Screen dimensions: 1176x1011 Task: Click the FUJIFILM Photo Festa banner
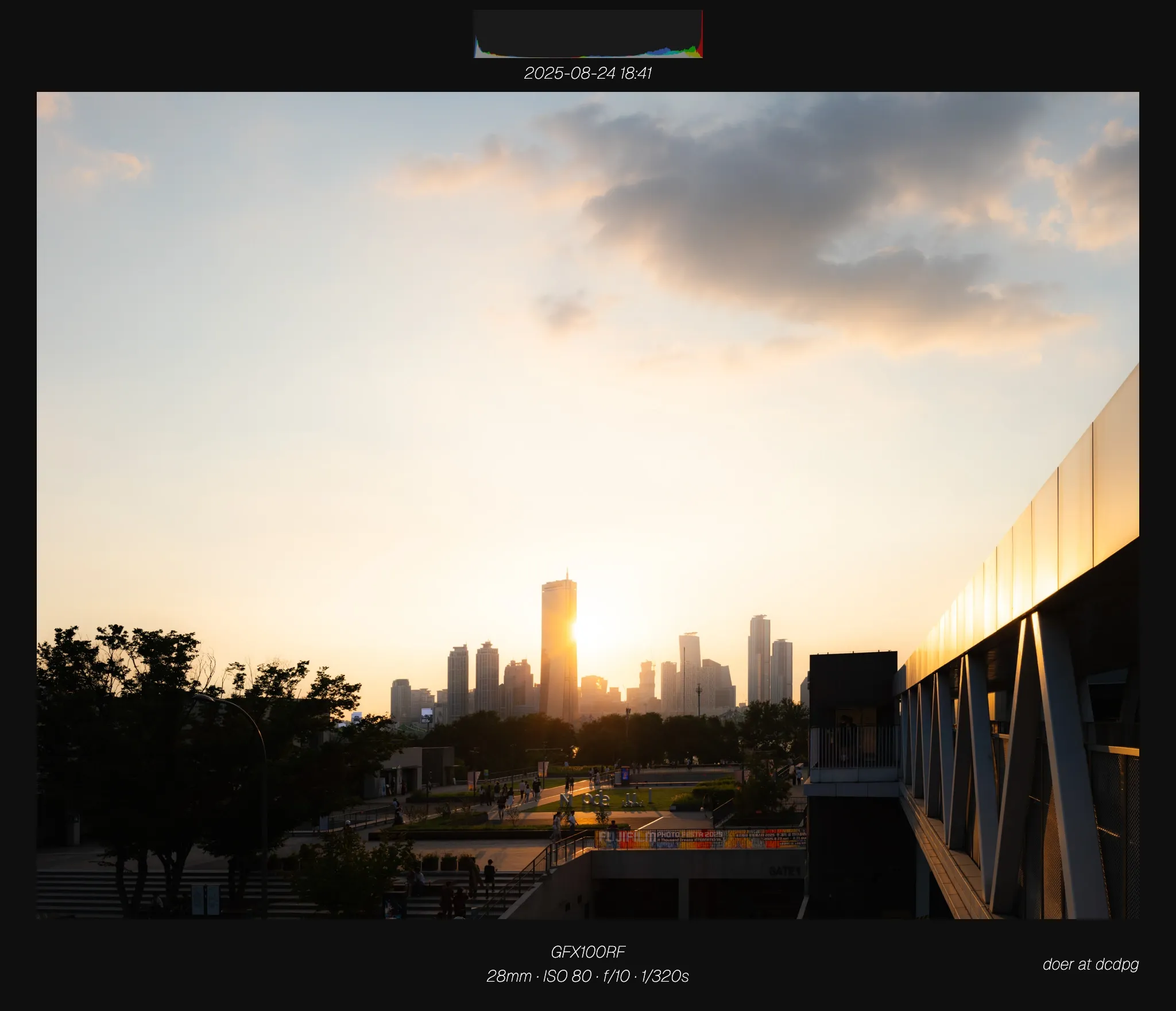click(701, 839)
